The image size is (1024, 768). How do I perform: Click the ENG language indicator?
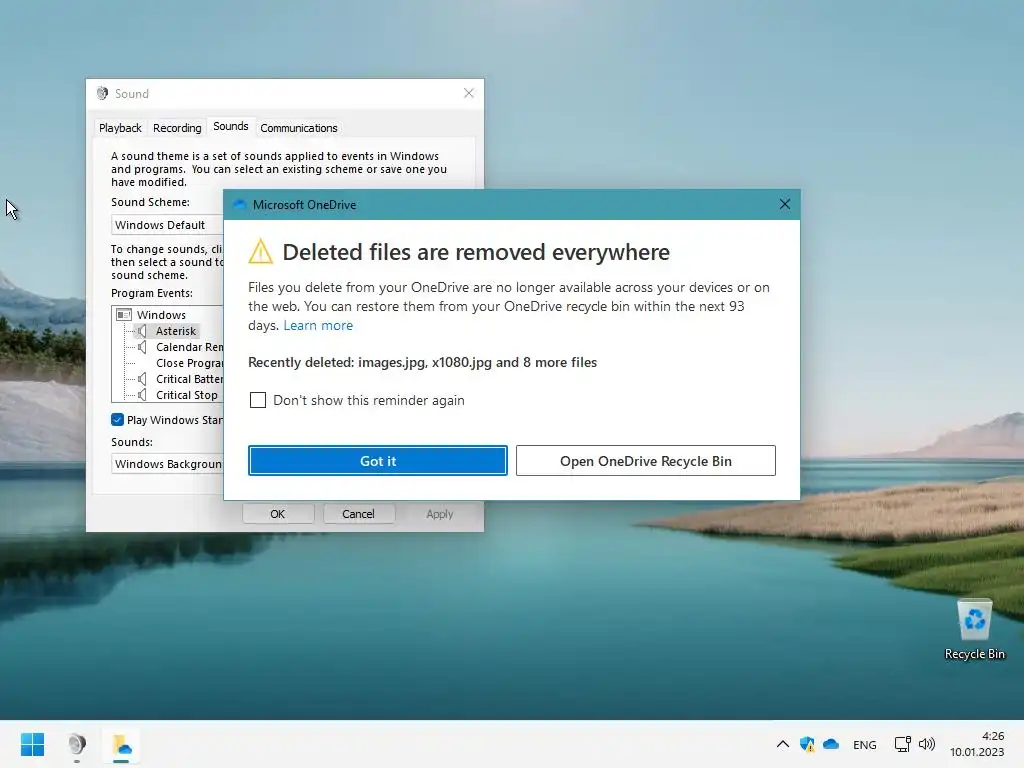click(x=865, y=744)
